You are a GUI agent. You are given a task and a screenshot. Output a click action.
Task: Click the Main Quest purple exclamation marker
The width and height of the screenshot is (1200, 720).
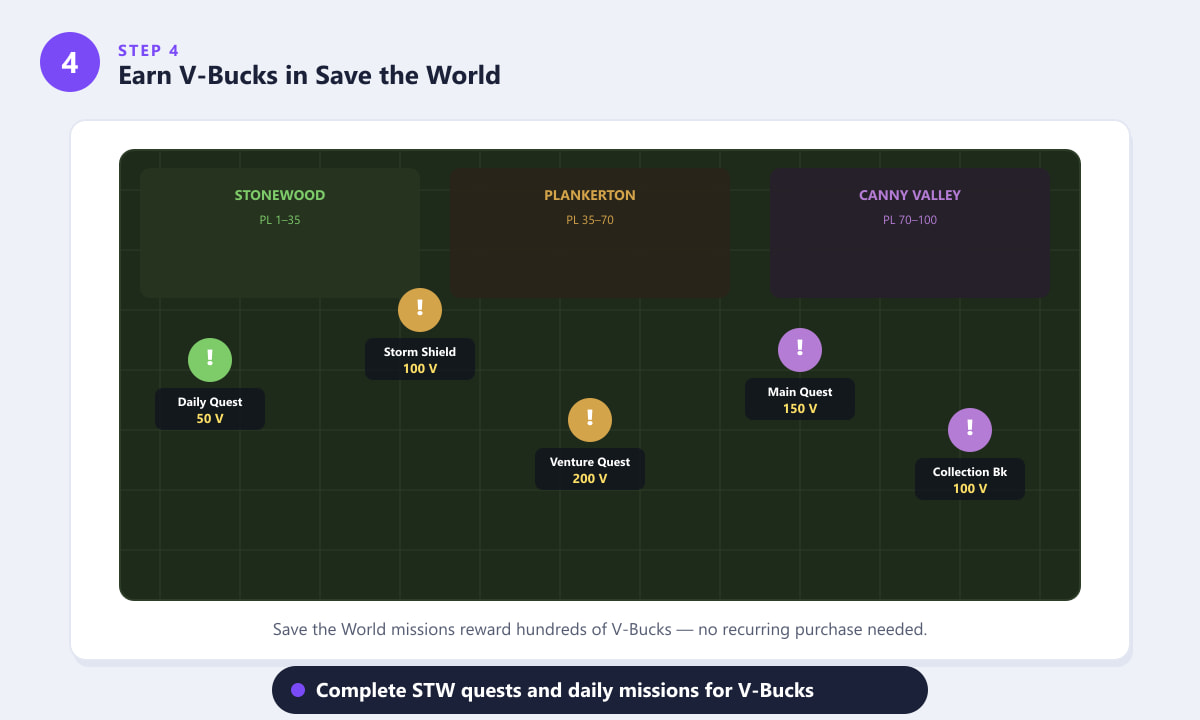800,350
